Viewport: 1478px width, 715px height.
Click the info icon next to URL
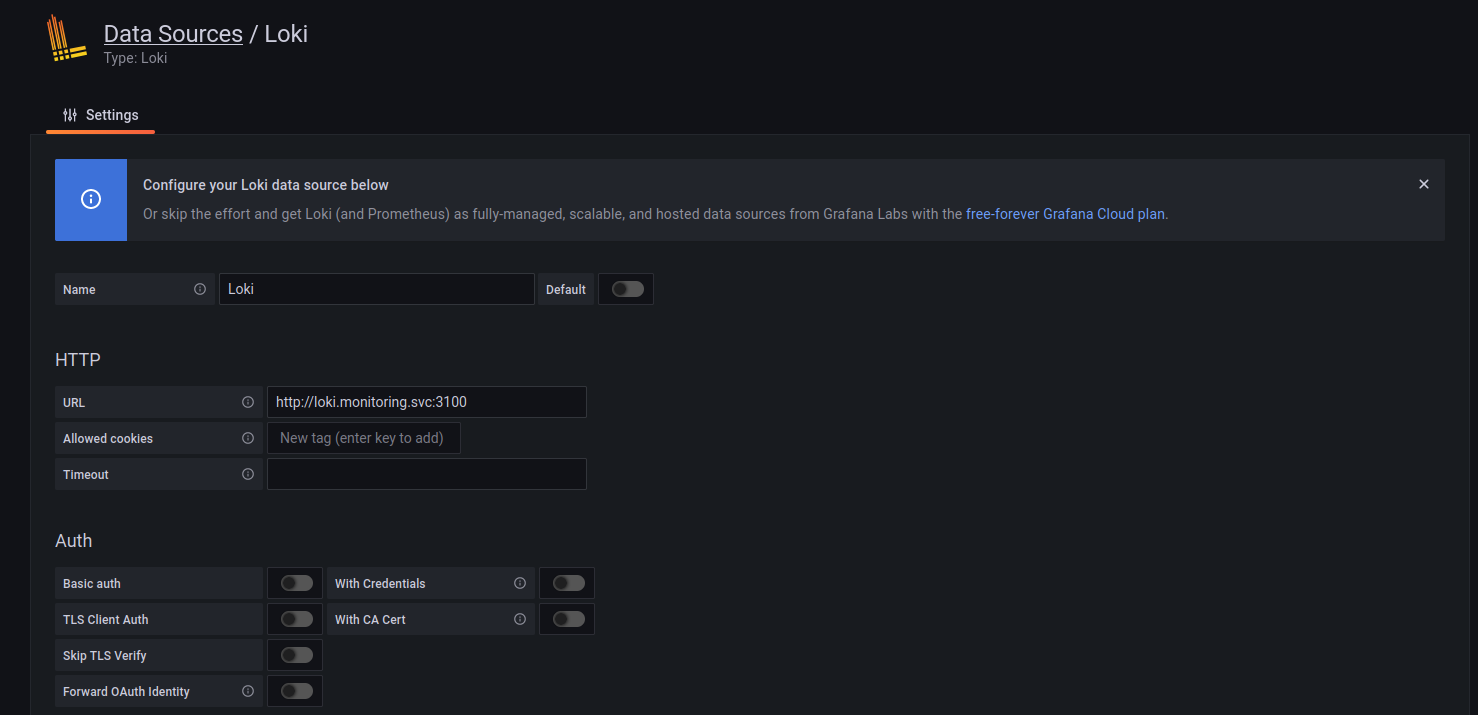(248, 402)
